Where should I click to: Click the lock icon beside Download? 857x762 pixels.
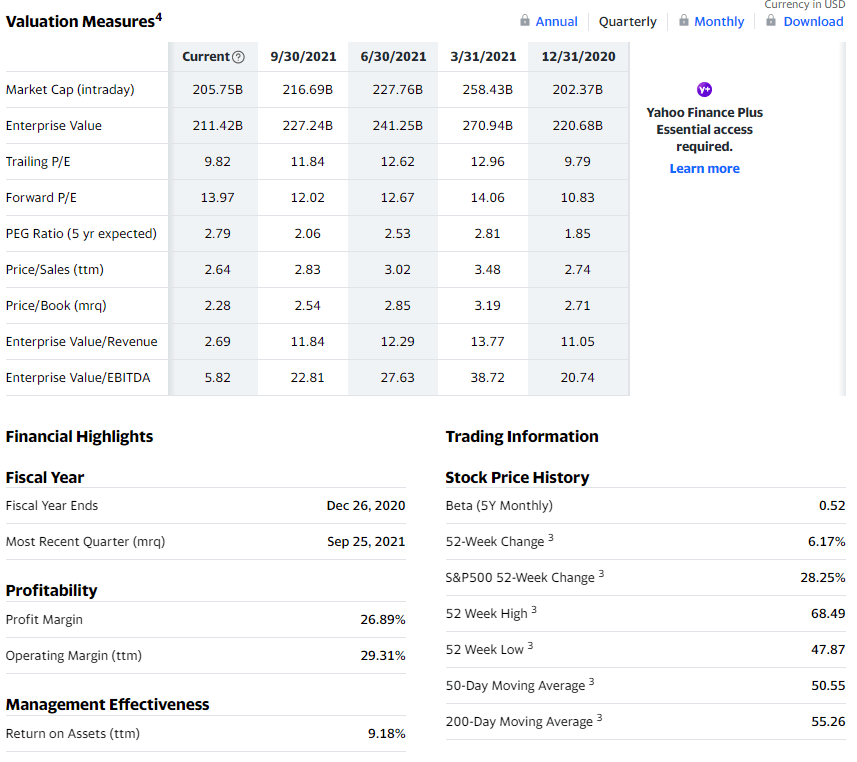pyautogui.click(x=772, y=21)
